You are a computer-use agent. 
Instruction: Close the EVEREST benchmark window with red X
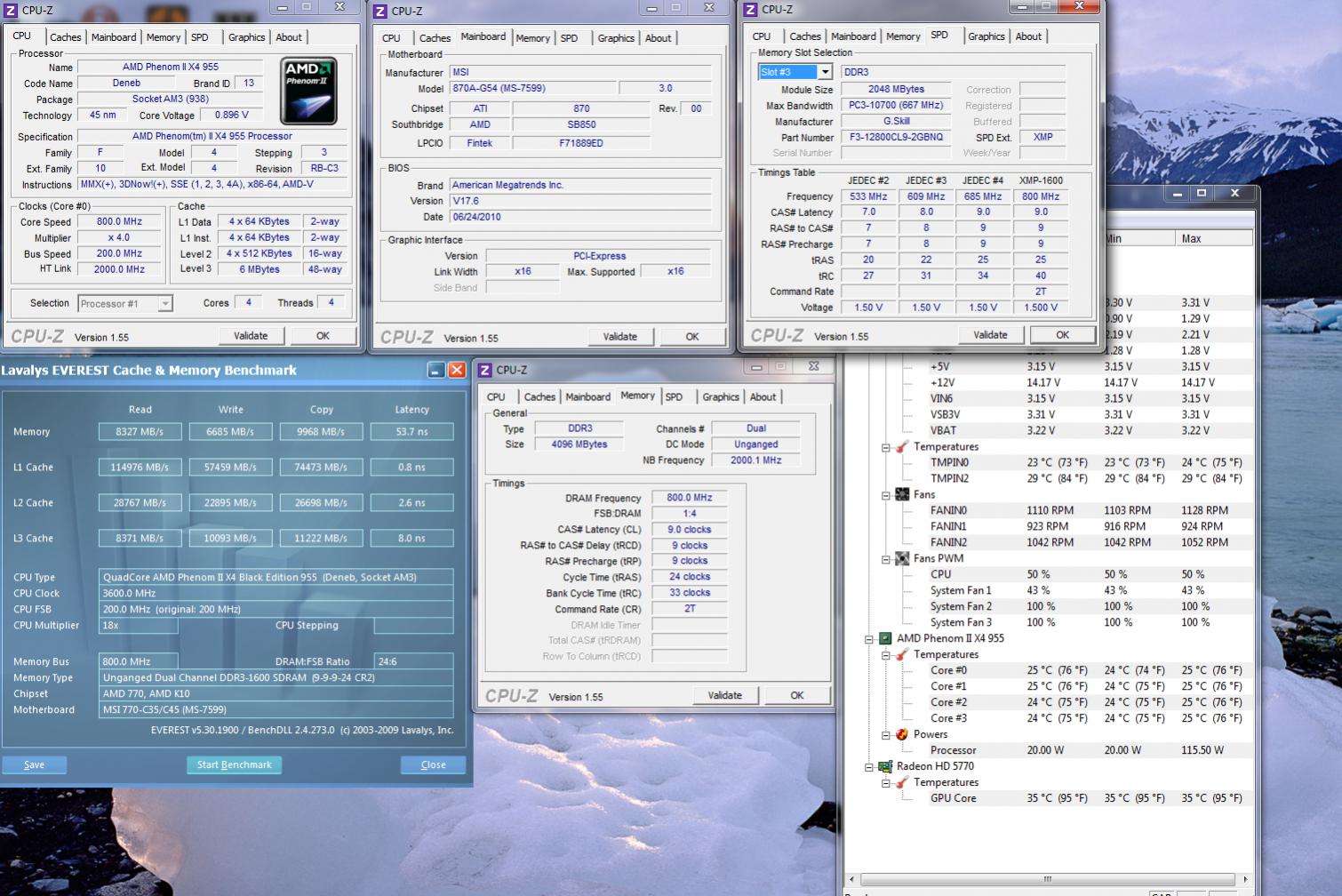point(457,370)
